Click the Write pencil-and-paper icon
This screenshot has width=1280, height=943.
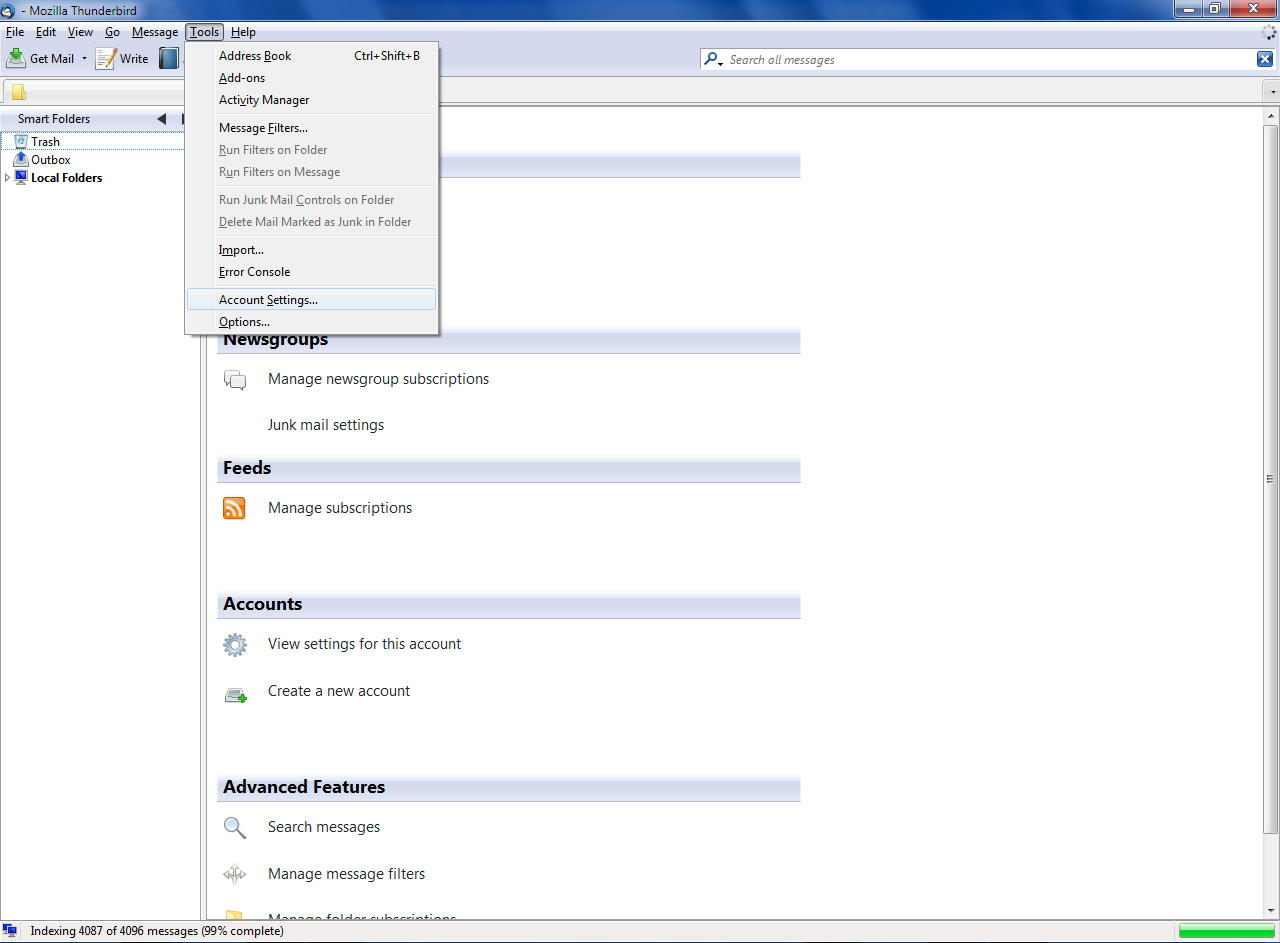pyautogui.click(x=106, y=58)
